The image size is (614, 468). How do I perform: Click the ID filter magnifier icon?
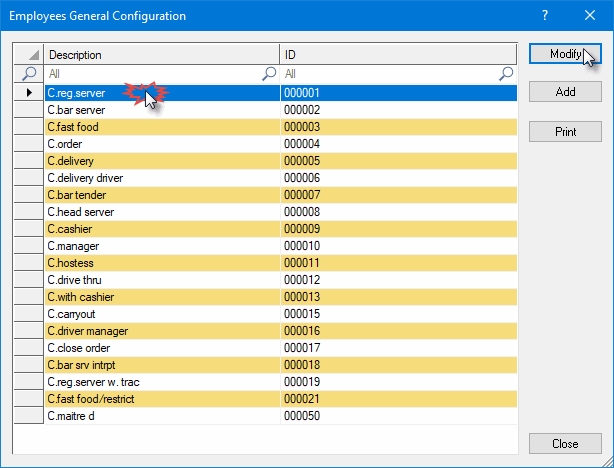tap(507, 74)
